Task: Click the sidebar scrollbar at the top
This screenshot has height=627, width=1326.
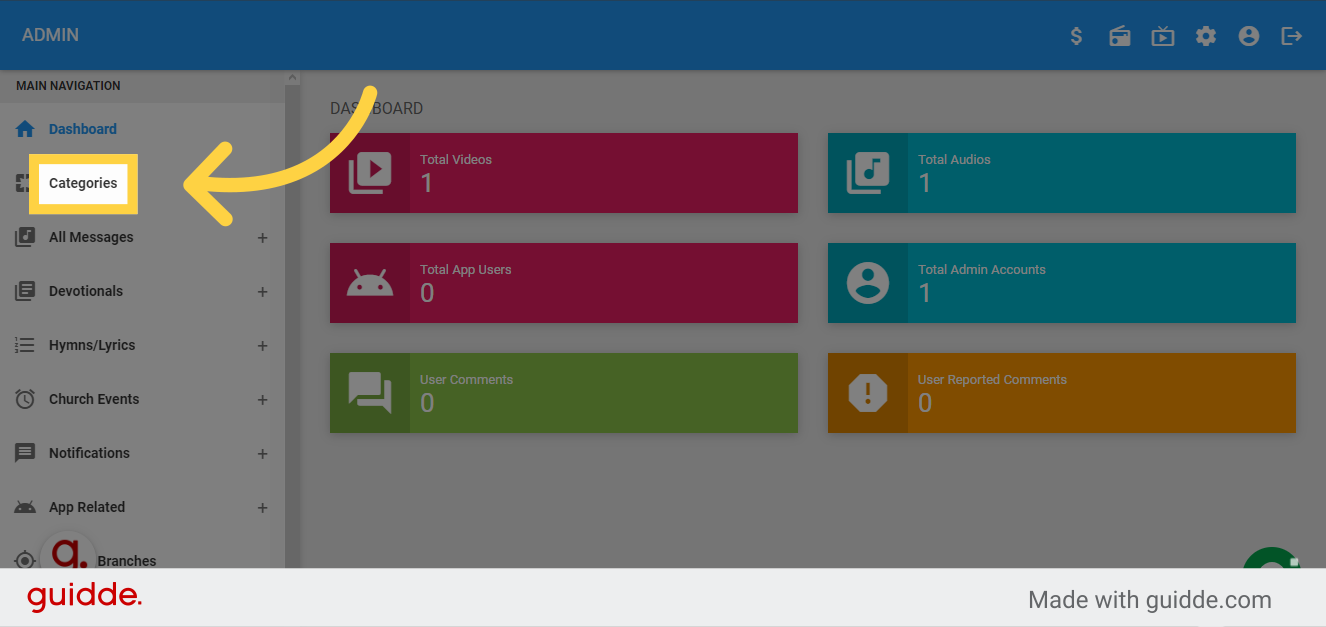Action: tap(291, 76)
